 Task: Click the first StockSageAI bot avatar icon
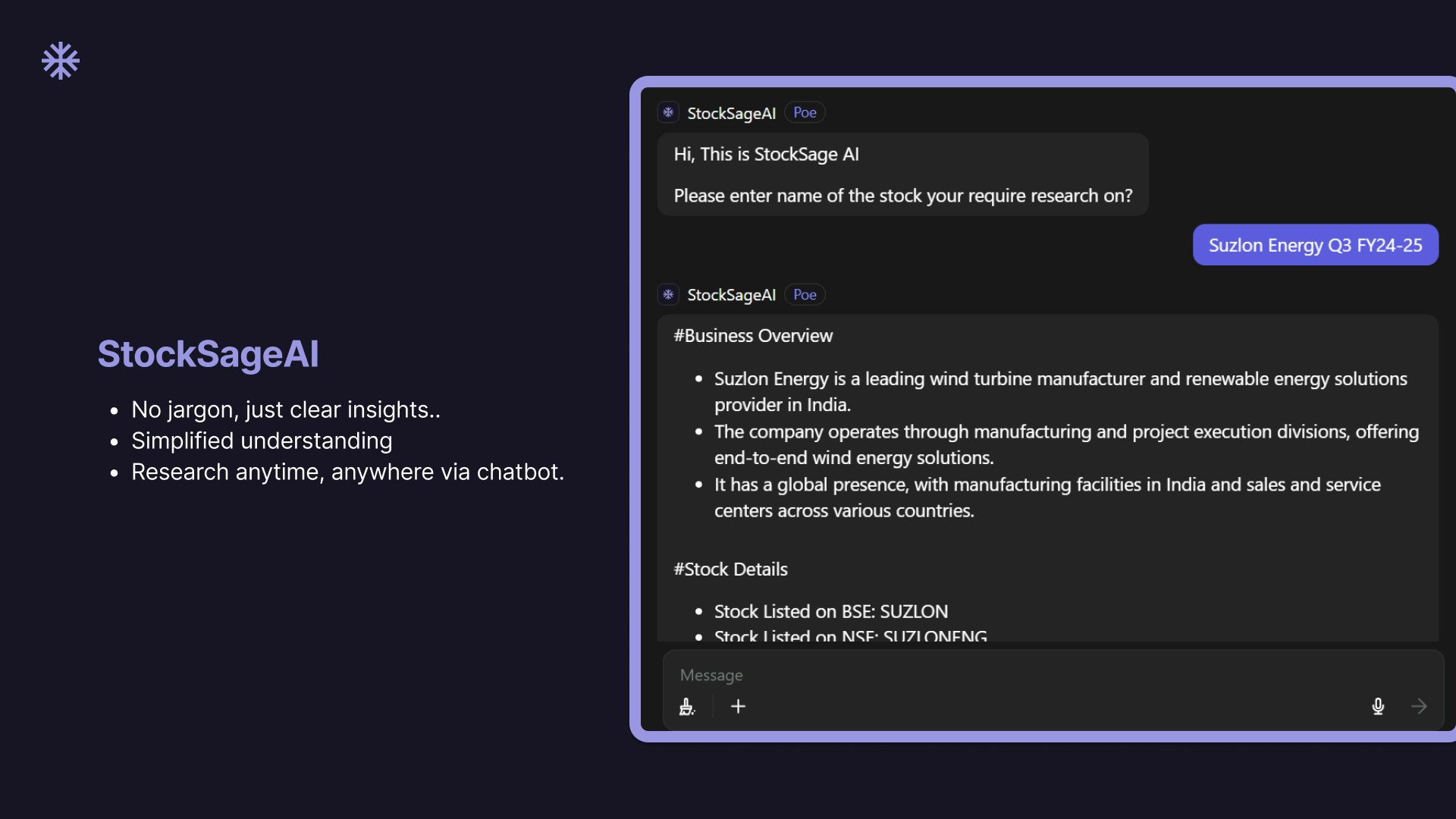(668, 113)
